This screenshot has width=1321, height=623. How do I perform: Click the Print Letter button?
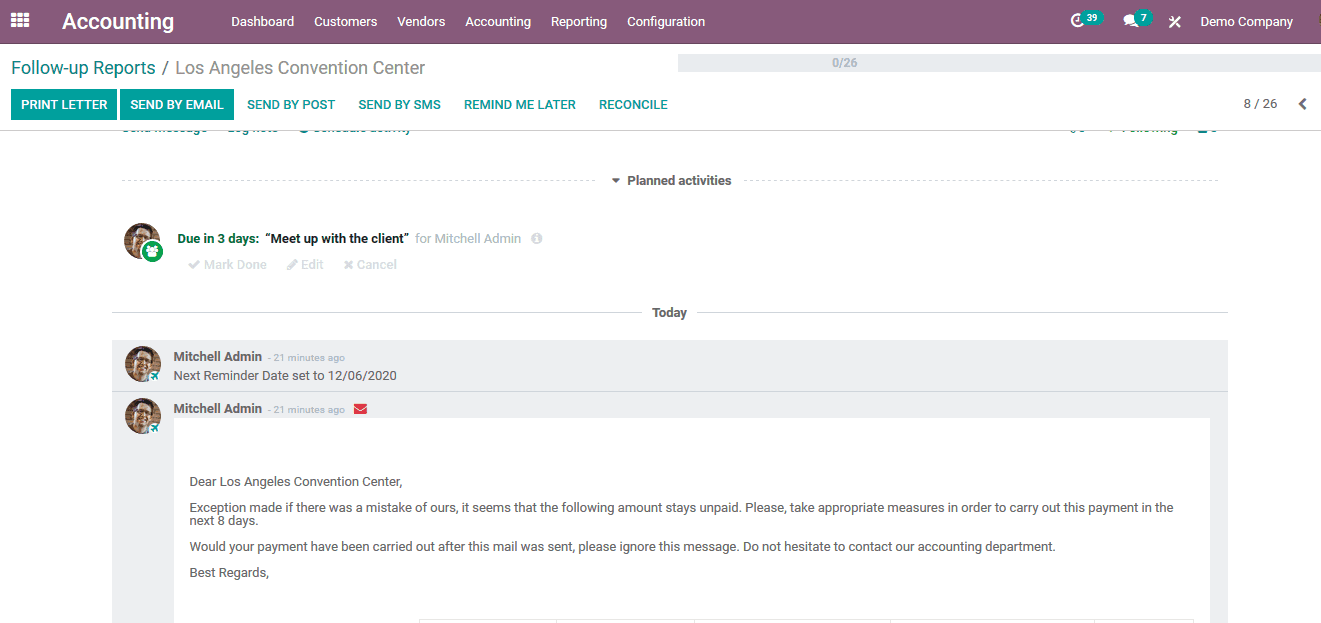[64, 104]
